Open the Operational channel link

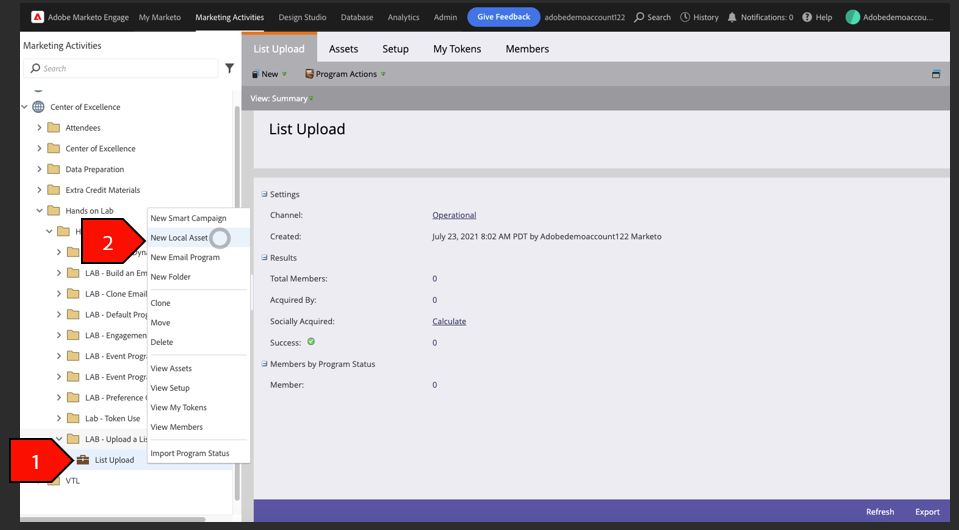(454, 215)
